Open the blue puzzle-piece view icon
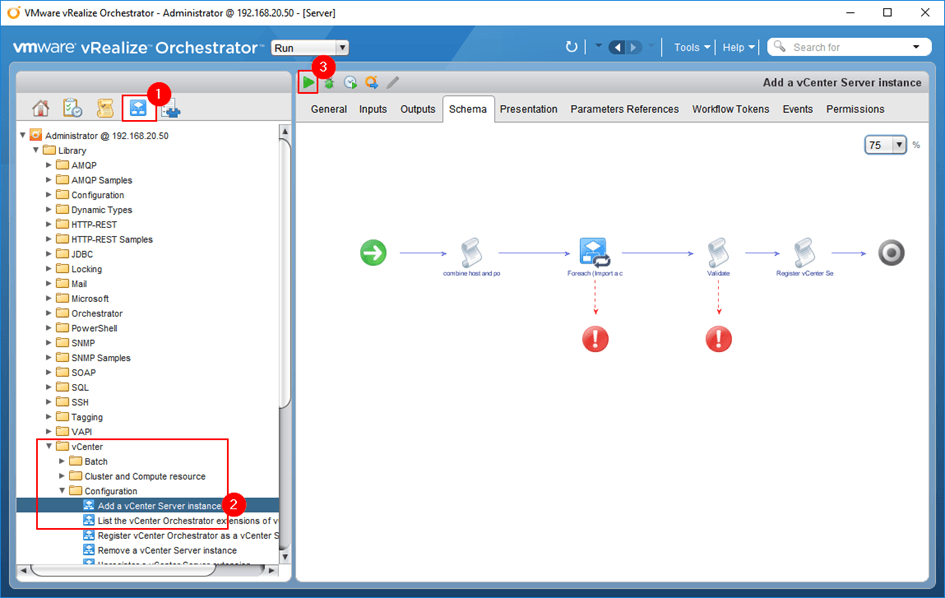This screenshot has width=945, height=598. pos(171,109)
